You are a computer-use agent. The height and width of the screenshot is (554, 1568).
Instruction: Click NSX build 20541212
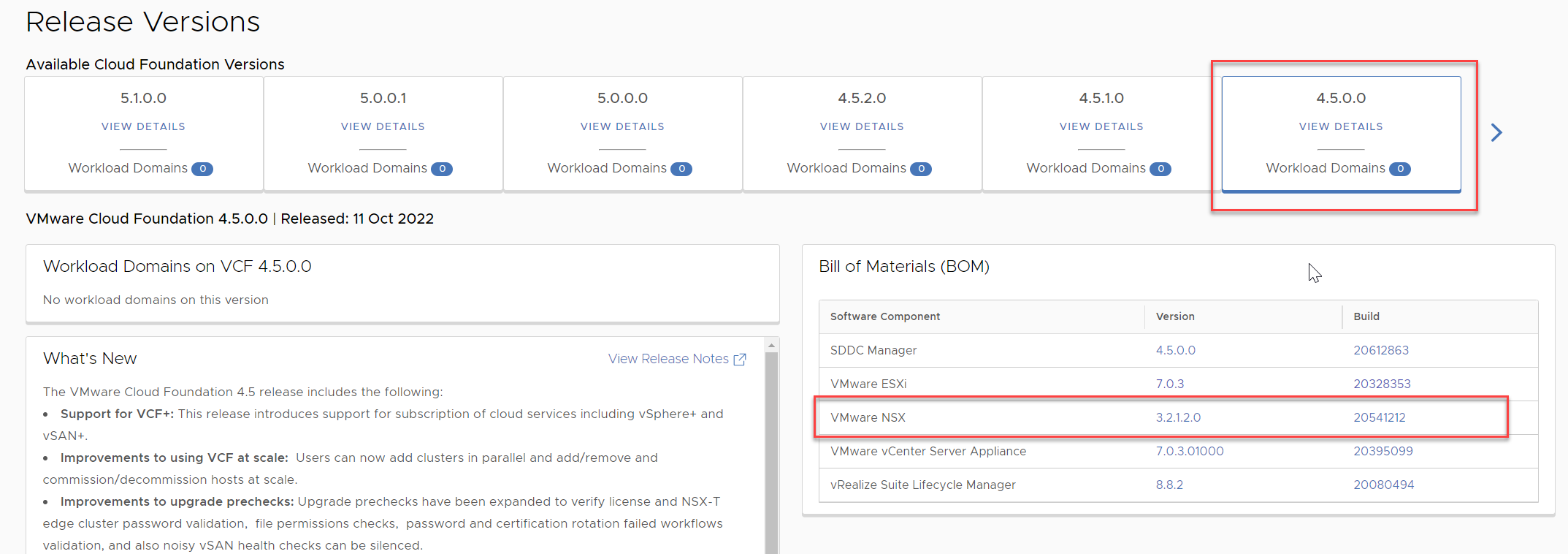click(x=1380, y=417)
